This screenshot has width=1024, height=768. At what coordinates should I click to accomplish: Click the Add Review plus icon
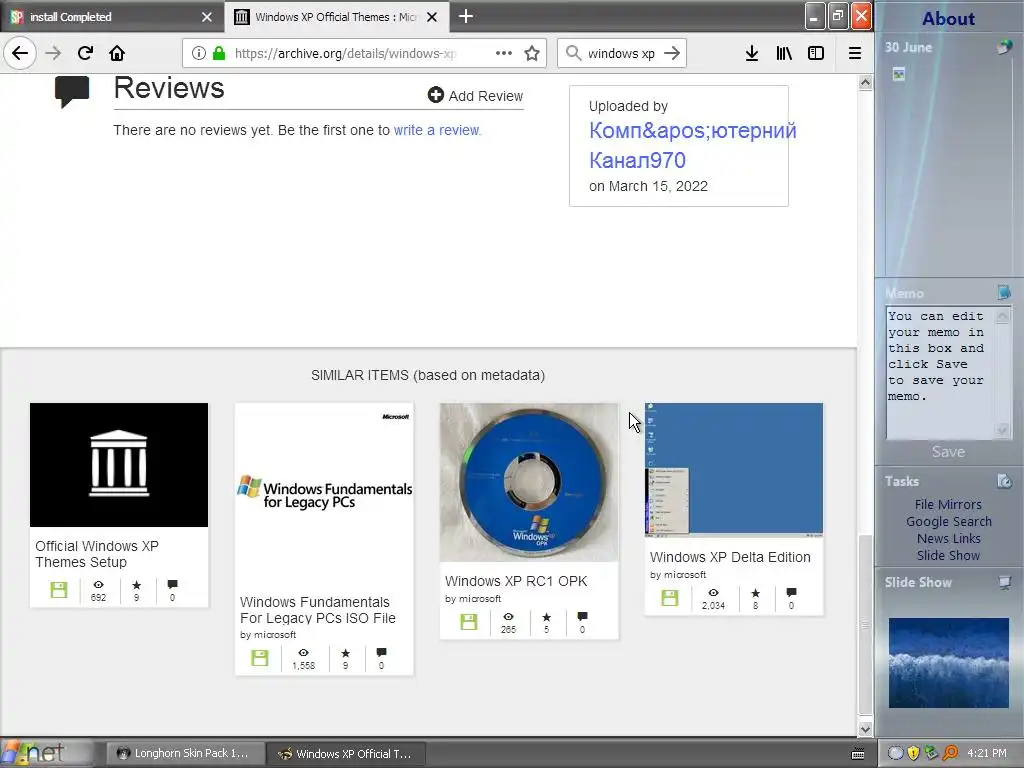coord(436,95)
